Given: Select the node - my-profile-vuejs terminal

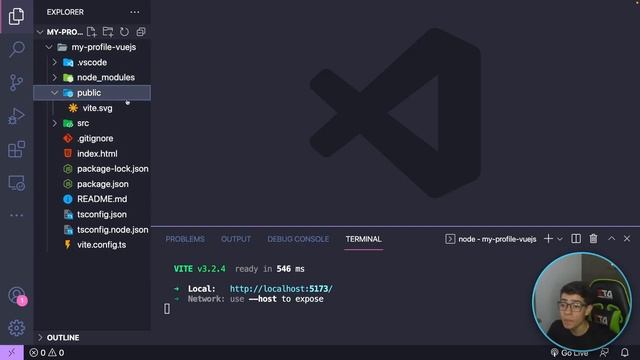Looking at the screenshot, I should [491, 239].
